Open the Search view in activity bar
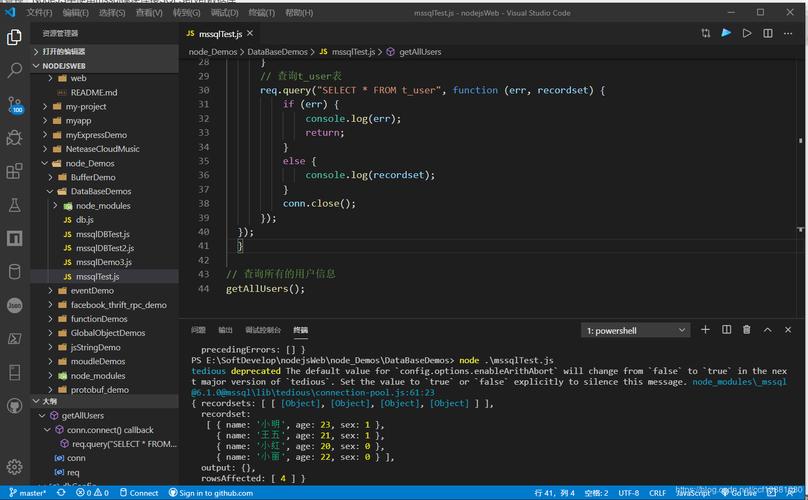The width and height of the screenshot is (808, 500). [x=14, y=70]
